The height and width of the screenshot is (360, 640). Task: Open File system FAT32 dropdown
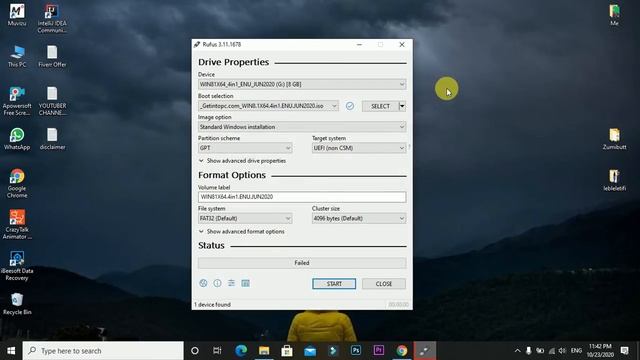[245, 218]
